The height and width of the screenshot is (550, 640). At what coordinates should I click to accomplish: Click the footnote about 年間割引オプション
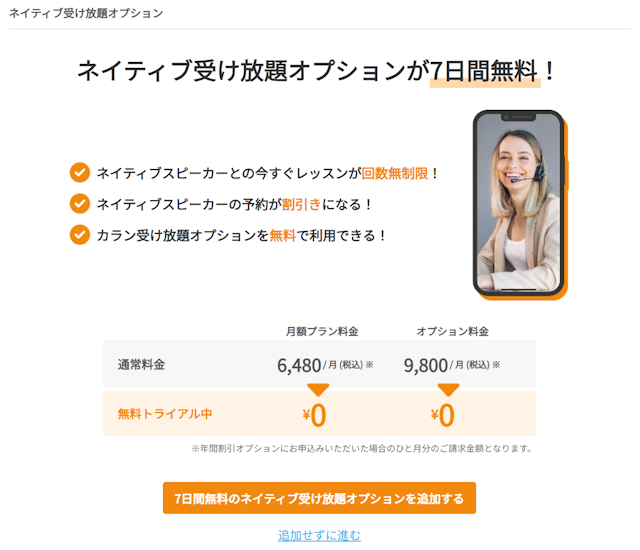(362, 448)
